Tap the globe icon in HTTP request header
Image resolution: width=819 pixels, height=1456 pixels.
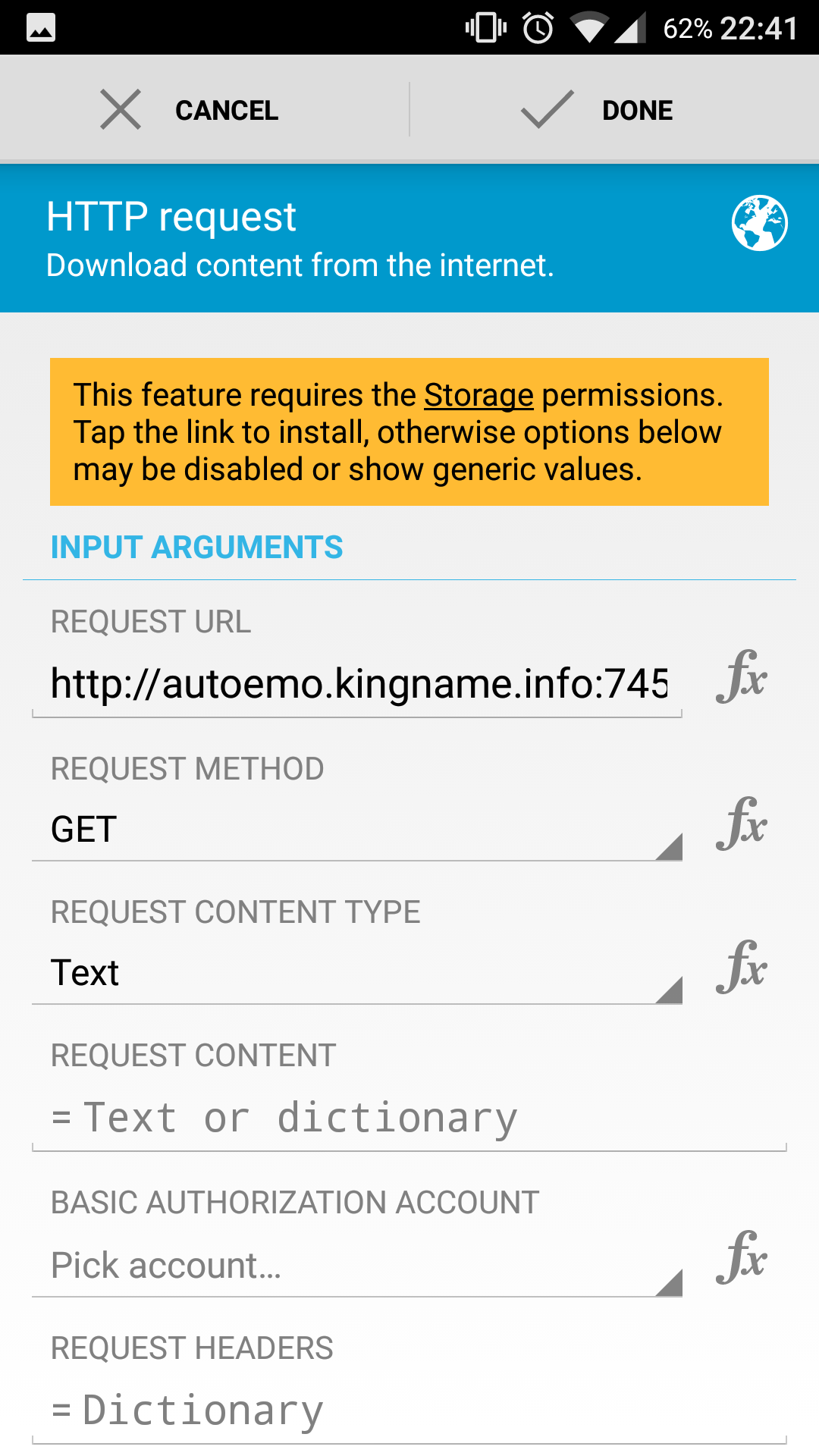[759, 223]
